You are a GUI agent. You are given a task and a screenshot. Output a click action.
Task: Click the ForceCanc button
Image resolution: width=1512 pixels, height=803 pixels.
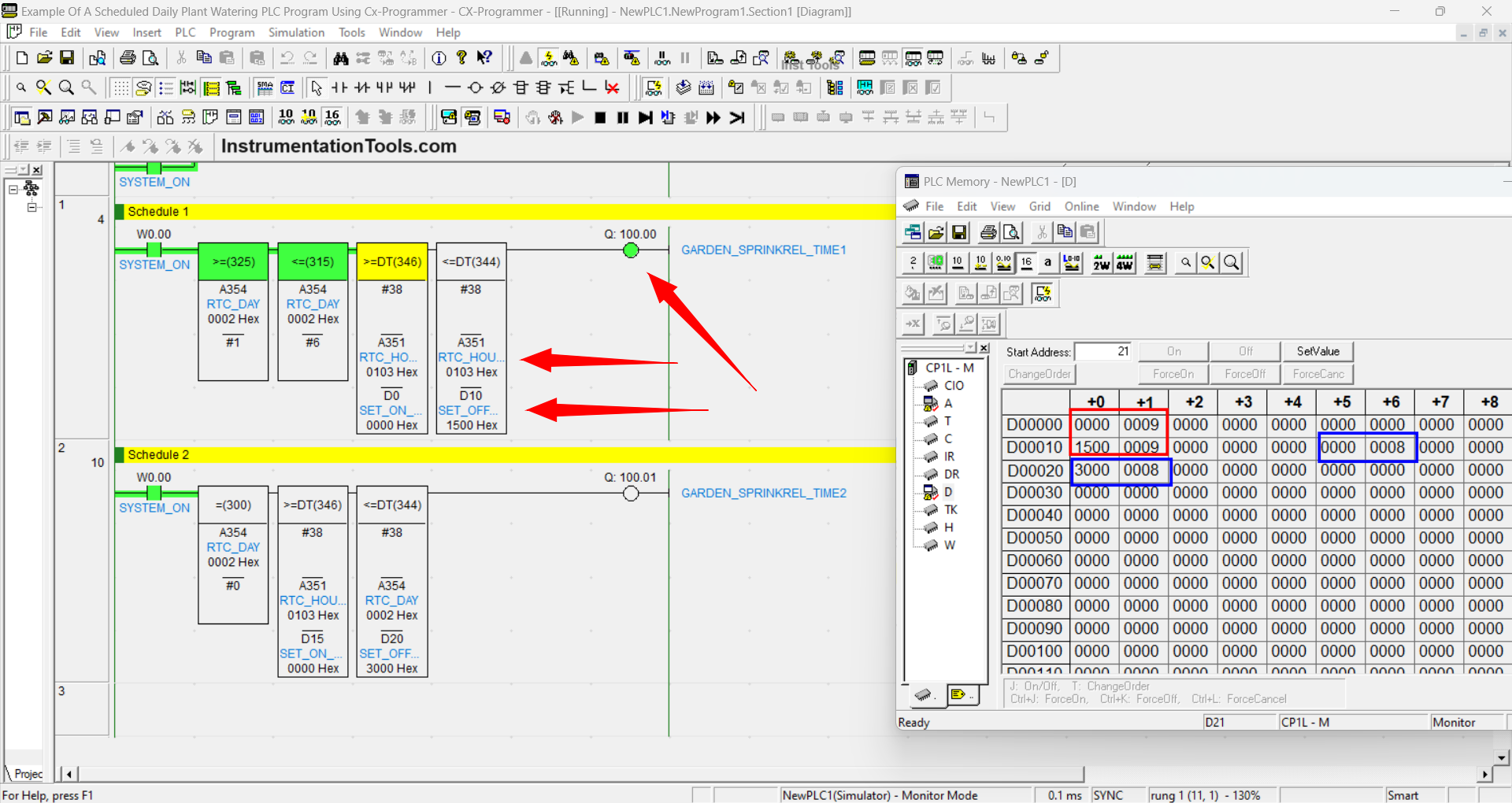(x=1317, y=374)
